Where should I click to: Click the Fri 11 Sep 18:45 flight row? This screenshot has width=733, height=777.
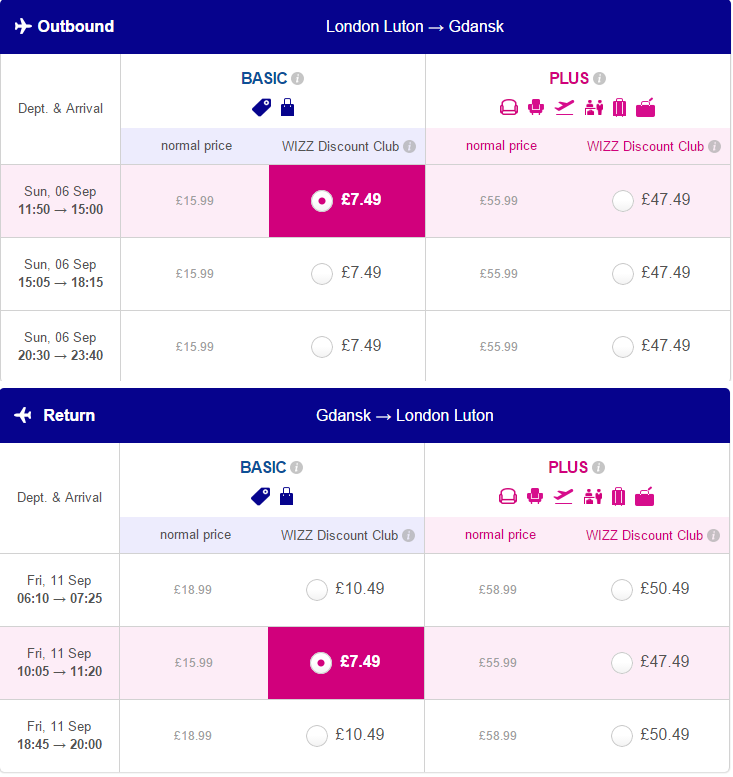[x=365, y=736]
